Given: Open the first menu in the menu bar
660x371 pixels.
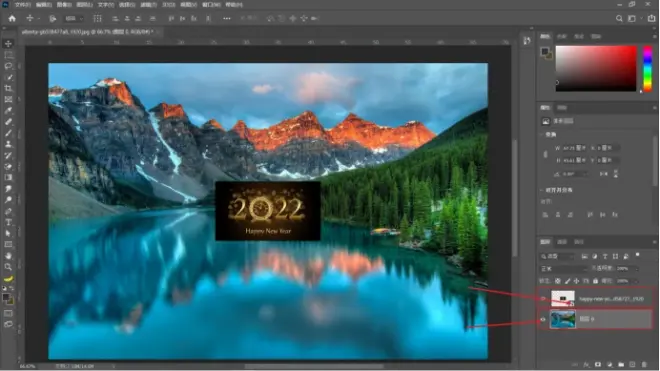Looking at the screenshot, I should click(22, 5).
